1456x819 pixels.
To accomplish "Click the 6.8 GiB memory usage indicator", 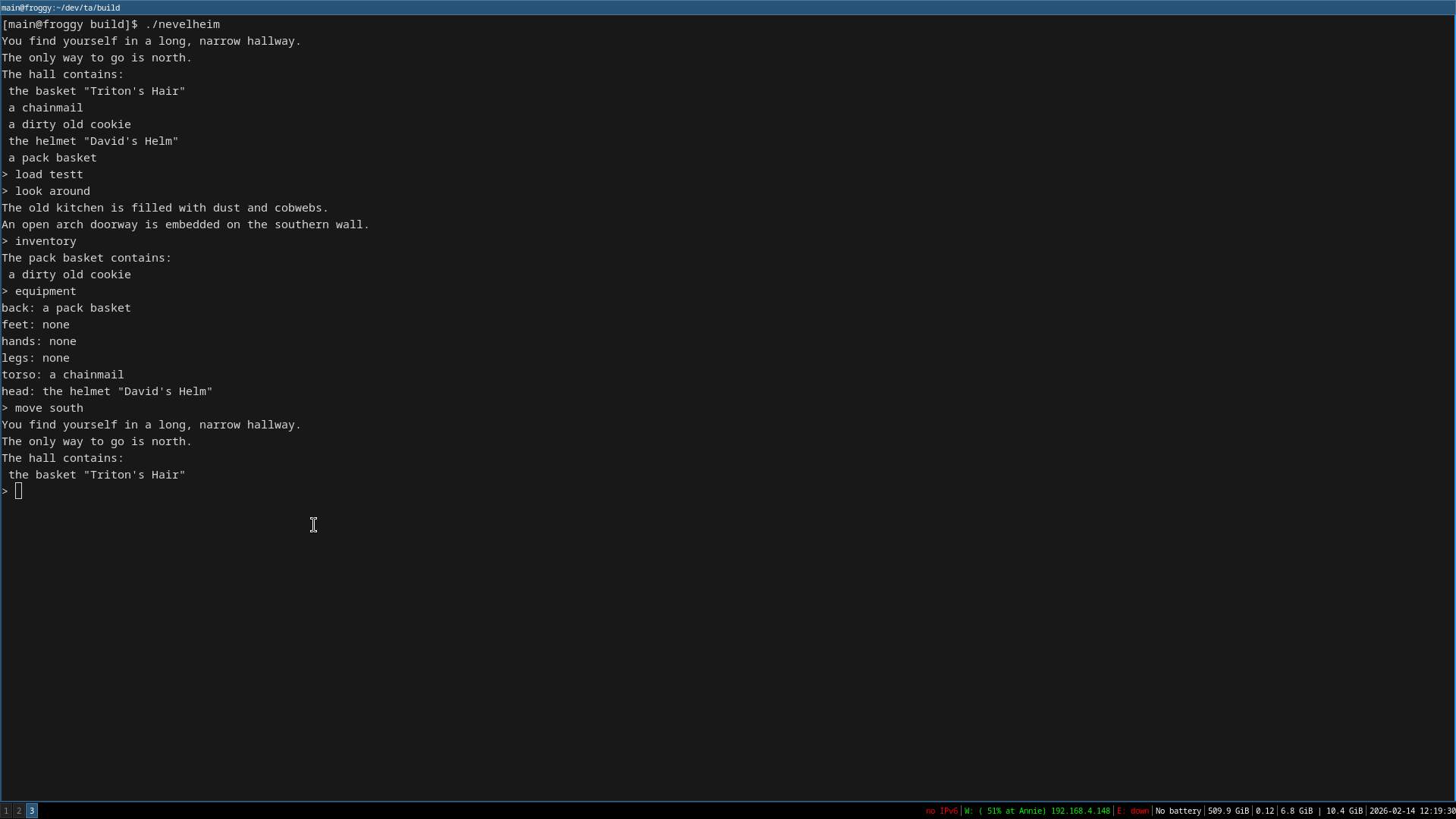I will tap(1297, 811).
